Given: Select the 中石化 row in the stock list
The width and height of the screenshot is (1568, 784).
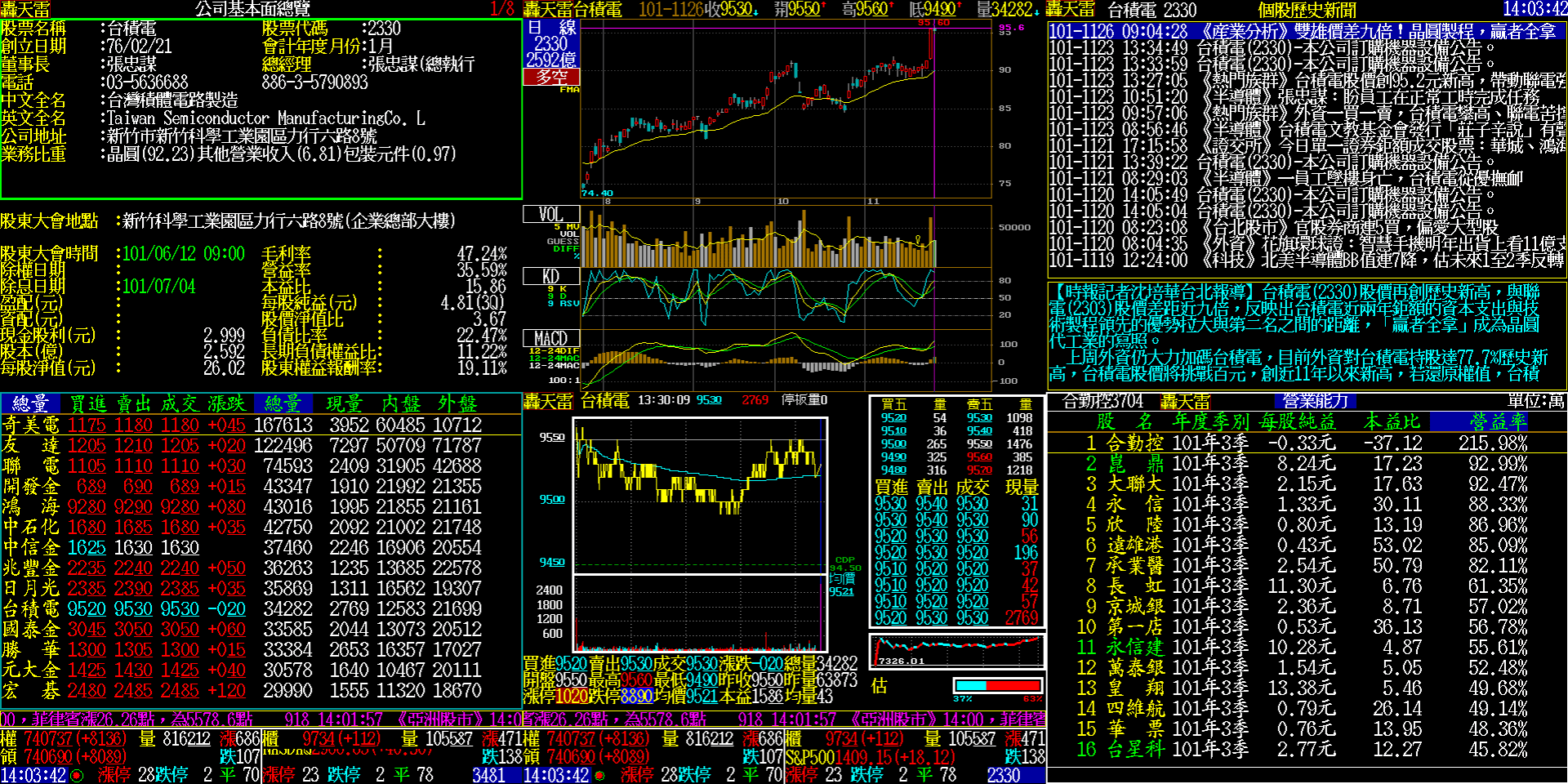Looking at the screenshot, I should (261, 527).
